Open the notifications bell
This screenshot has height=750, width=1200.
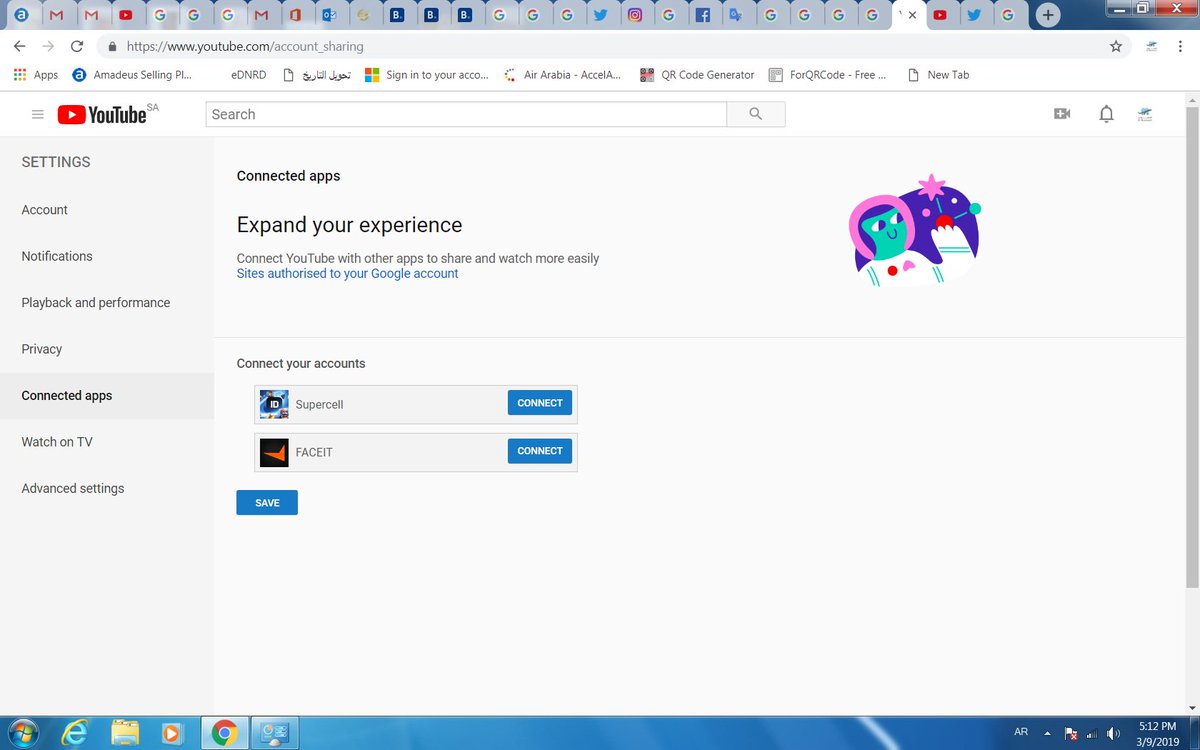pos(1106,114)
